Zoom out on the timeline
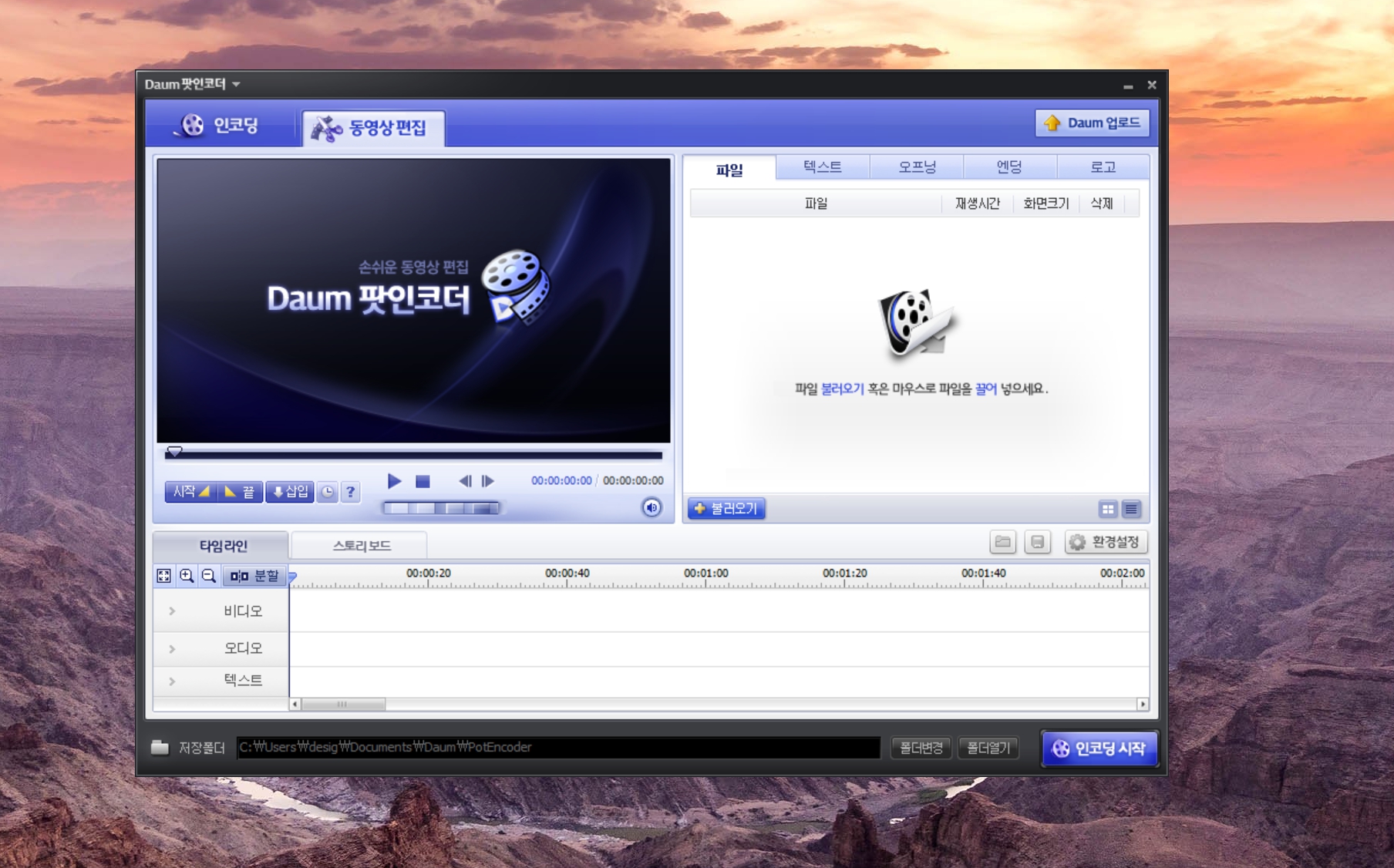Screen dimensions: 1394x868 pyautogui.click(x=208, y=576)
